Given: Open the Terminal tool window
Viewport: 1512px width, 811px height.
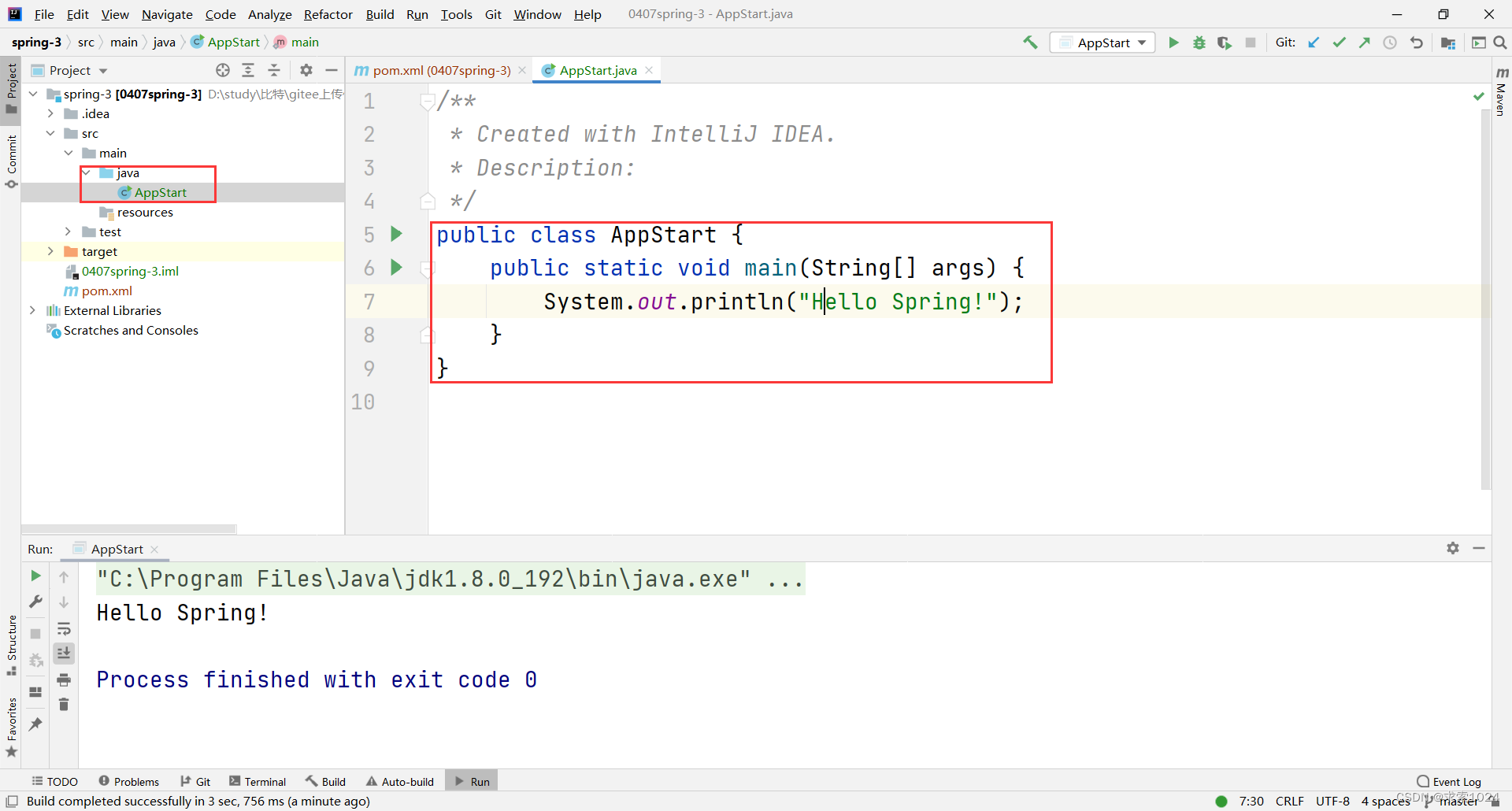Looking at the screenshot, I should [x=258, y=781].
